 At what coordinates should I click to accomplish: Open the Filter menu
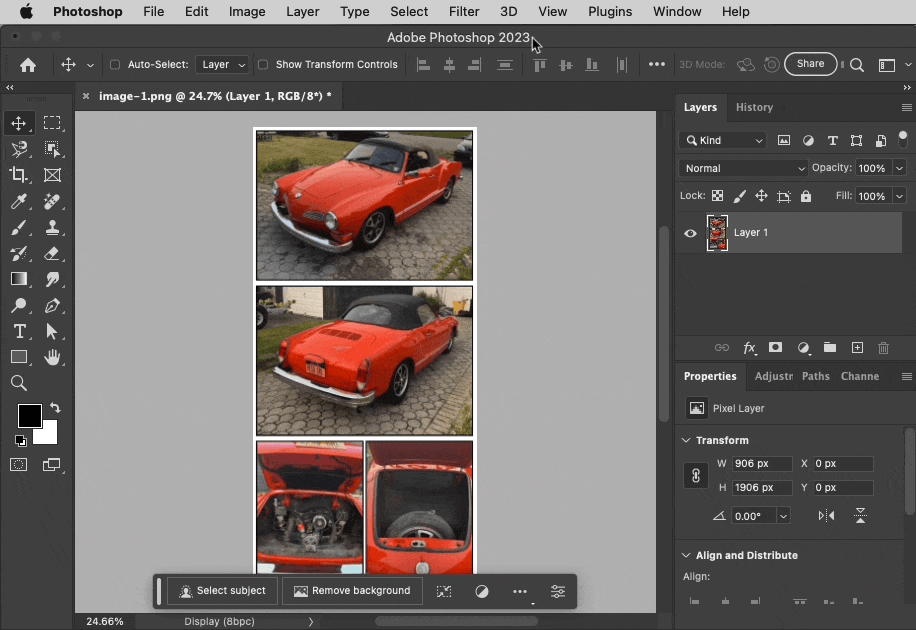click(464, 11)
